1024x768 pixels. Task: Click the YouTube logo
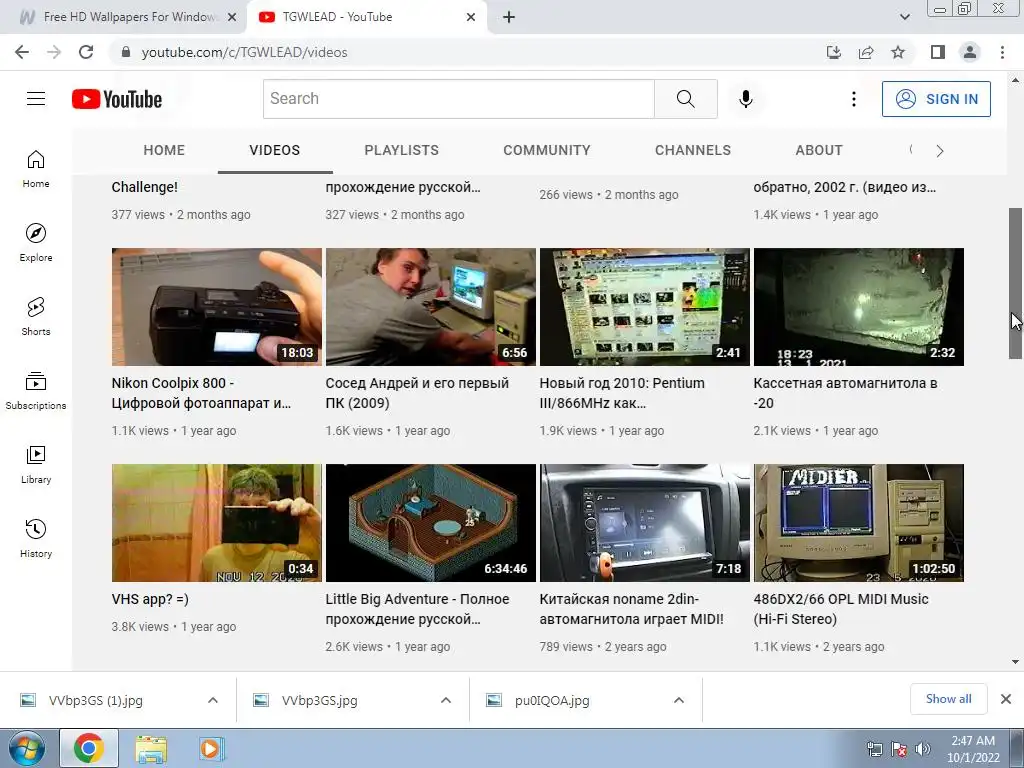click(x=117, y=99)
